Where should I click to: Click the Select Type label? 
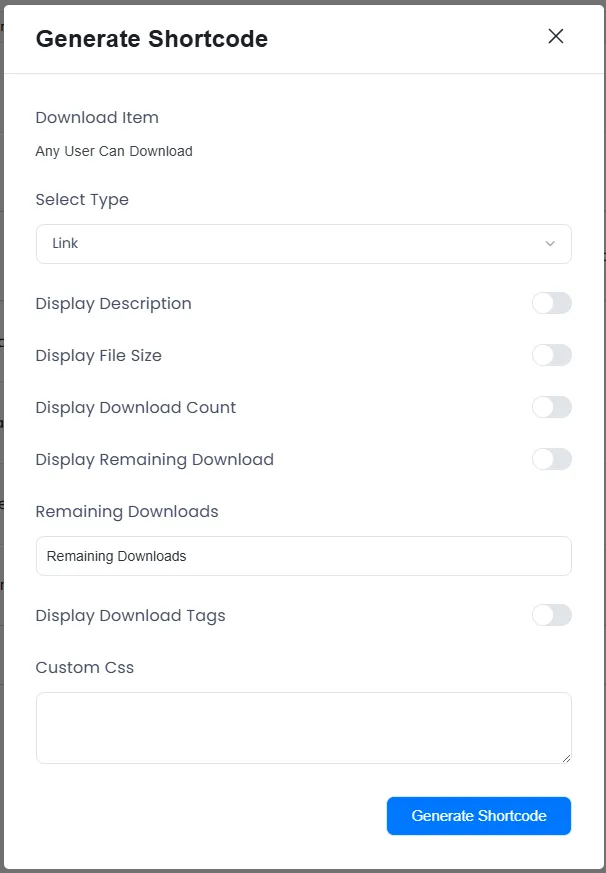(x=82, y=200)
